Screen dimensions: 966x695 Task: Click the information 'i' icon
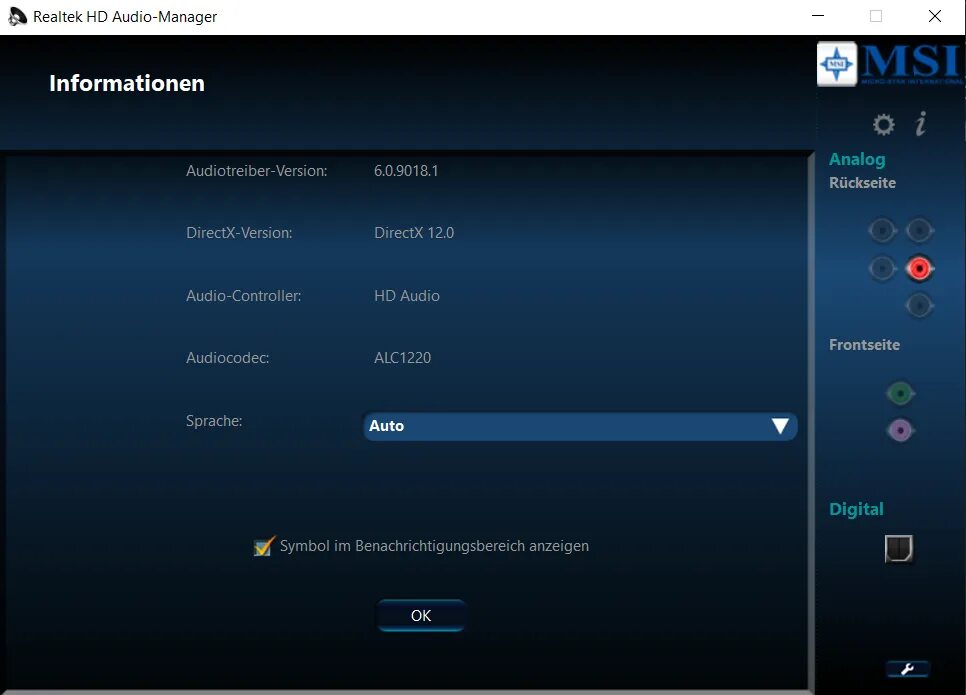point(920,124)
